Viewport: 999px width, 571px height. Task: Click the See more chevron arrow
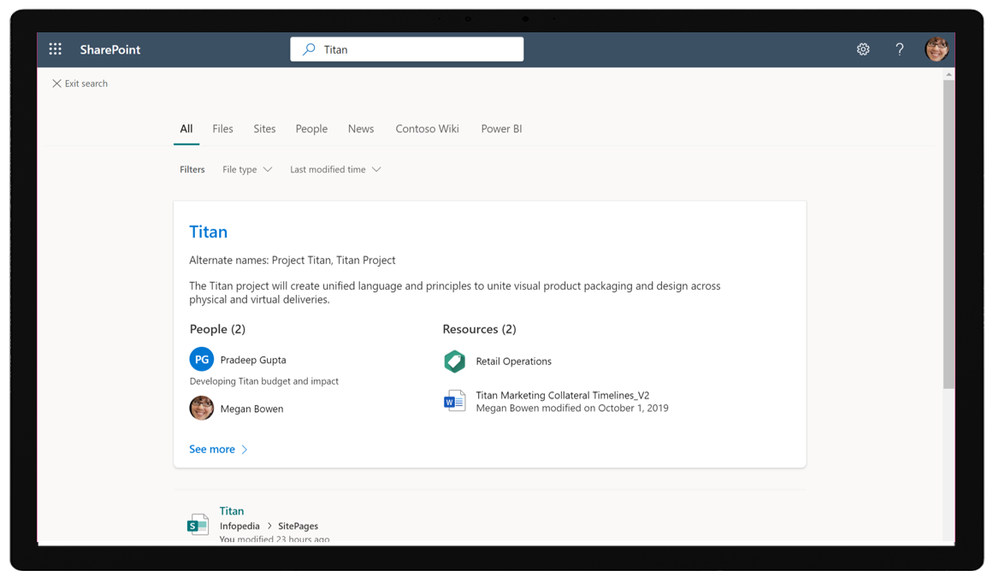244,450
